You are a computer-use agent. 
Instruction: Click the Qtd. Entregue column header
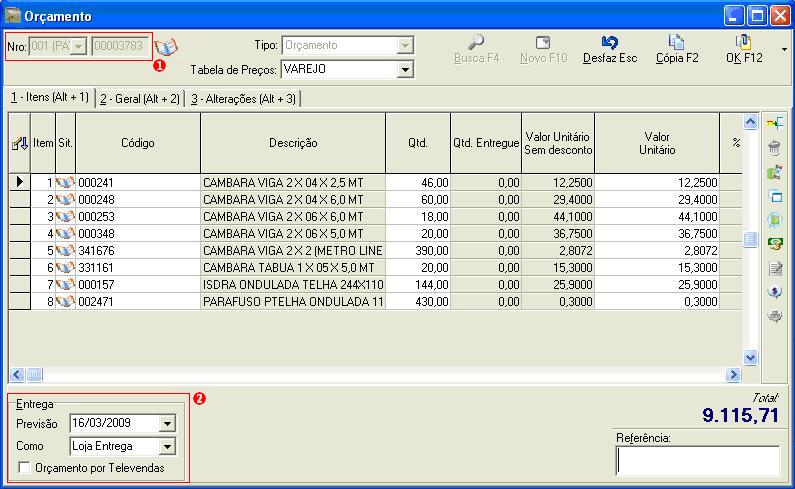click(486, 144)
